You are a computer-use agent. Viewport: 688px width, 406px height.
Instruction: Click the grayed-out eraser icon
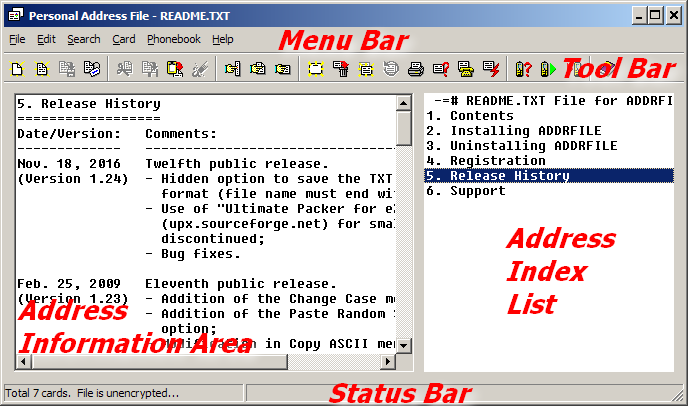coord(200,69)
